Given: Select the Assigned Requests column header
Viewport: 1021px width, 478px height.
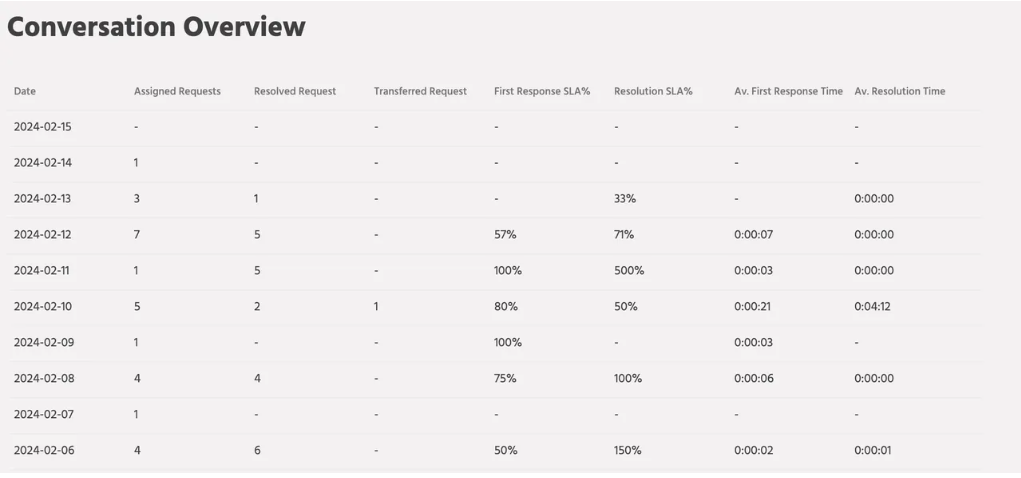Looking at the screenshot, I should point(177,91).
